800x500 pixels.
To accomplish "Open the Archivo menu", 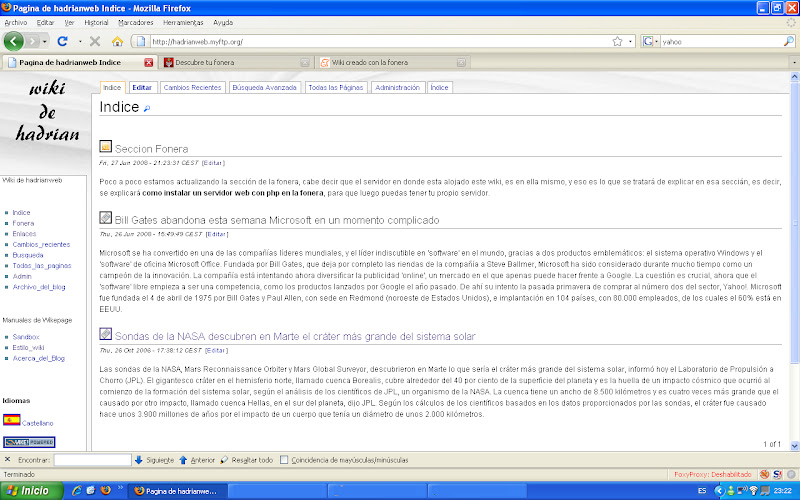I will 16,22.
